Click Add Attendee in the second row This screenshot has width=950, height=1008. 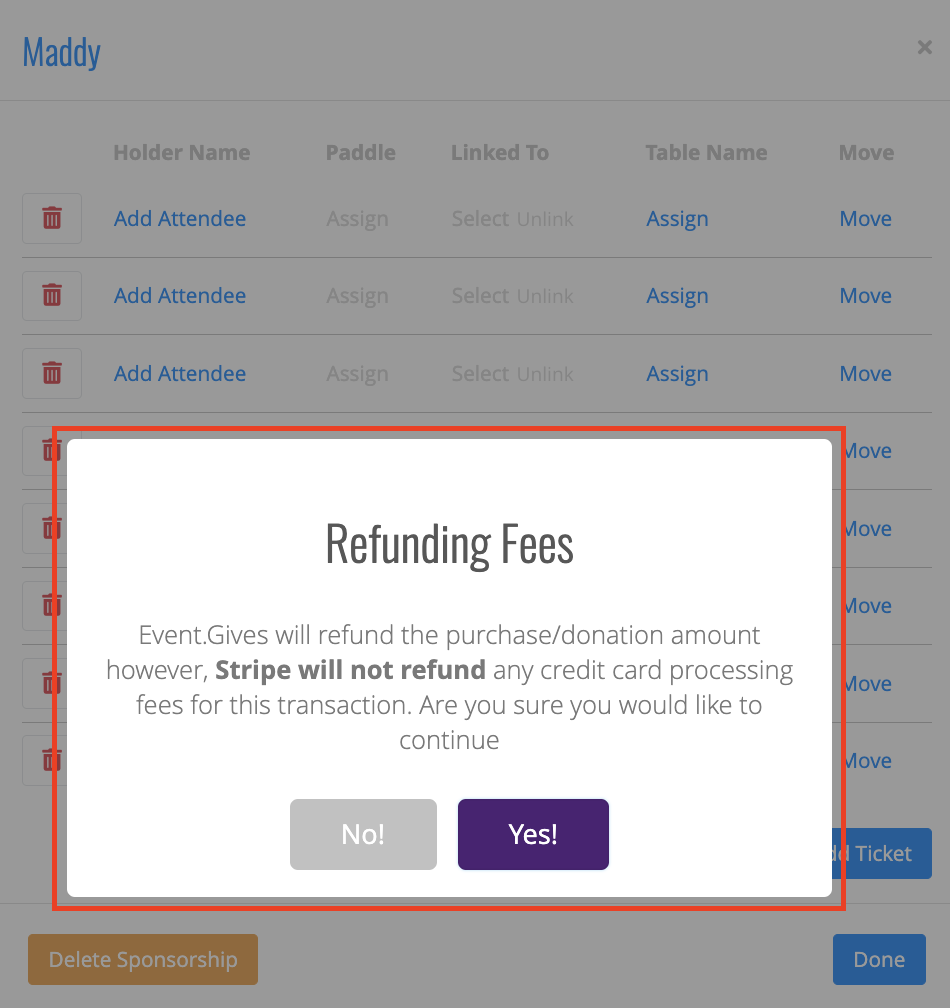point(180,296)
